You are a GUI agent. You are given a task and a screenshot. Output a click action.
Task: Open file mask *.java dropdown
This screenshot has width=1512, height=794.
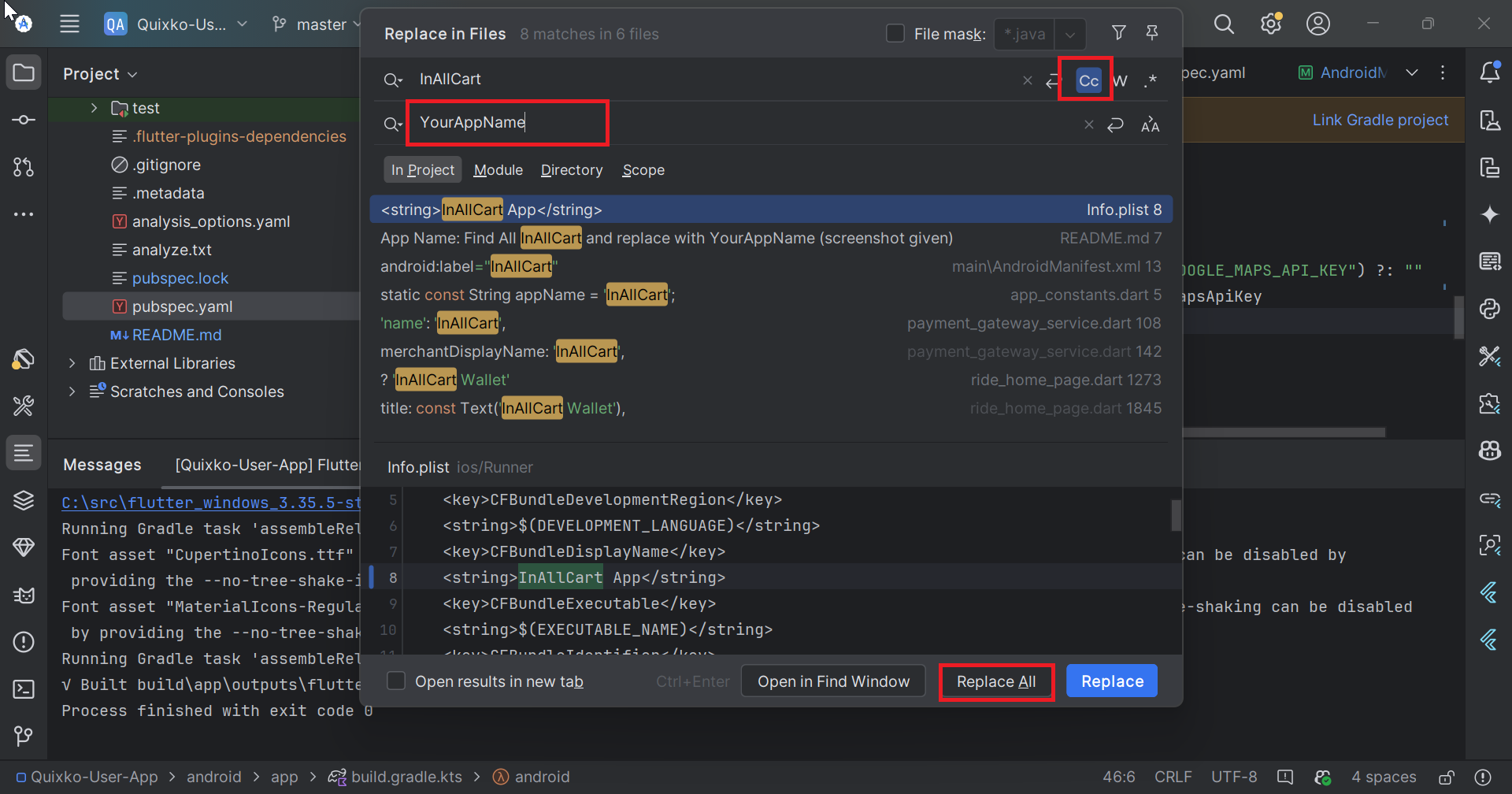[1069, 34]
